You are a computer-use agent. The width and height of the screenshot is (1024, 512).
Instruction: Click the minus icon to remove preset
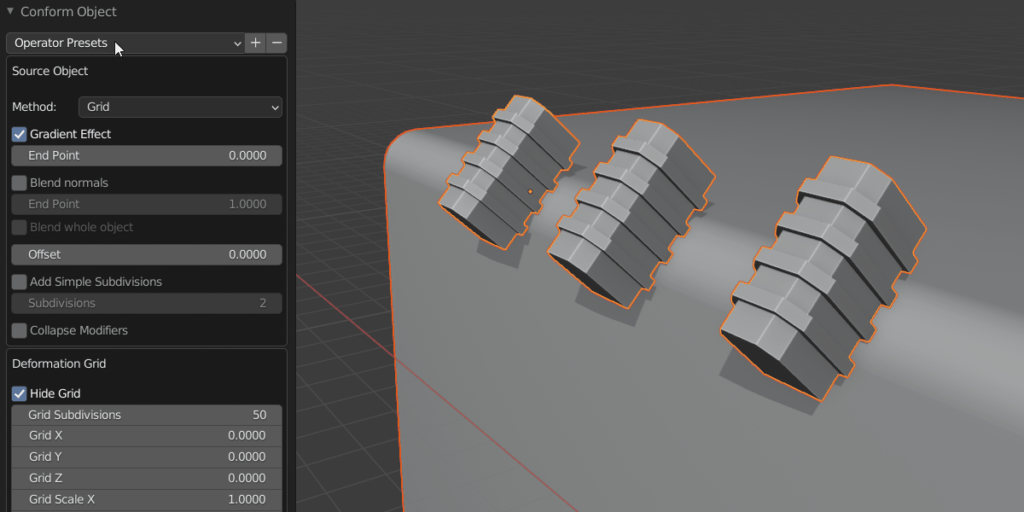tap(277, 43)
